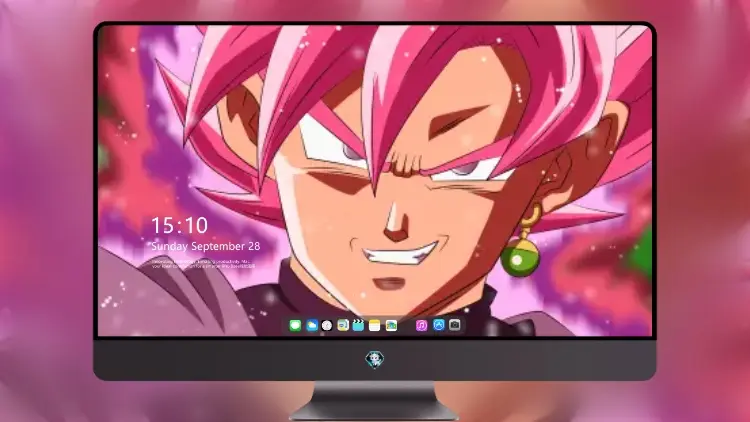
Task: Open the yellow Notes app in dock
Action: point(375,325)
